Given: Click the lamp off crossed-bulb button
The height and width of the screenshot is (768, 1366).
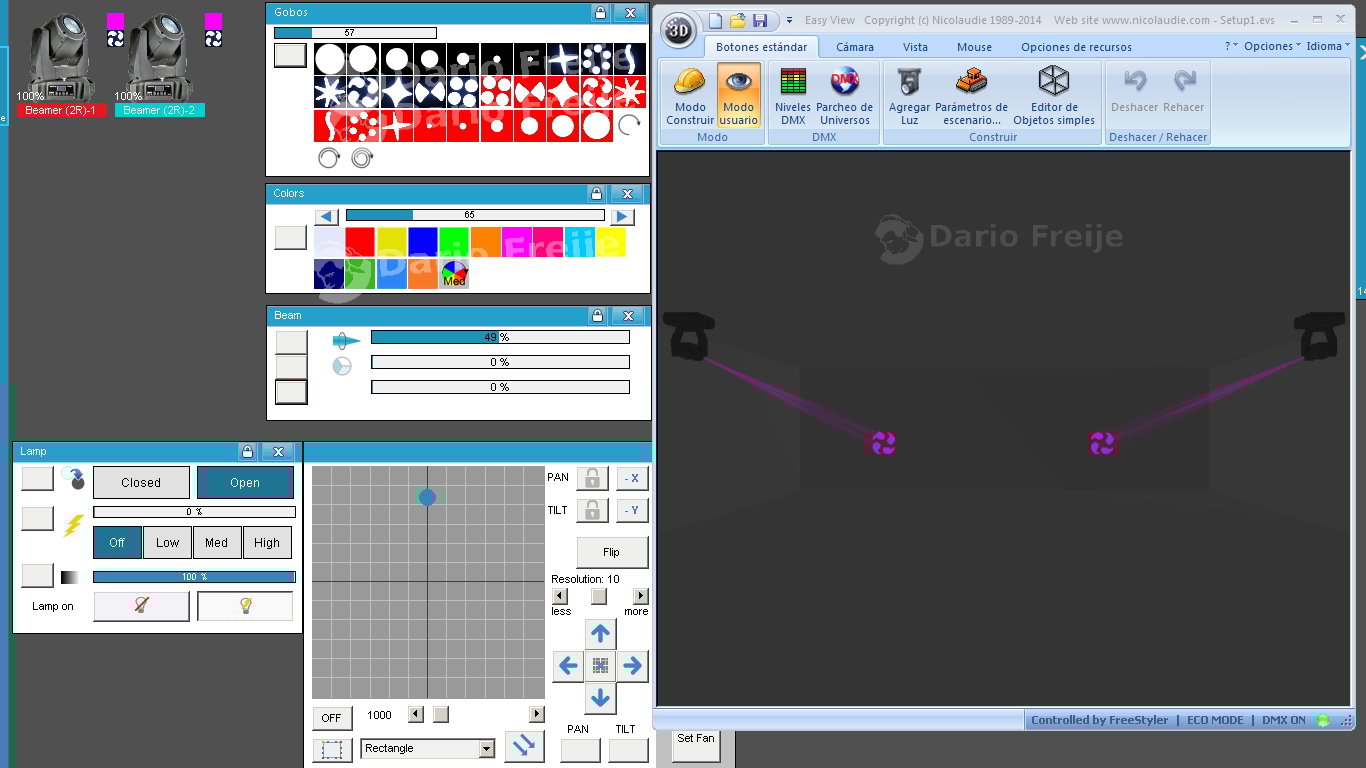Looking at the screenshot, I should [x=141, y=606].
